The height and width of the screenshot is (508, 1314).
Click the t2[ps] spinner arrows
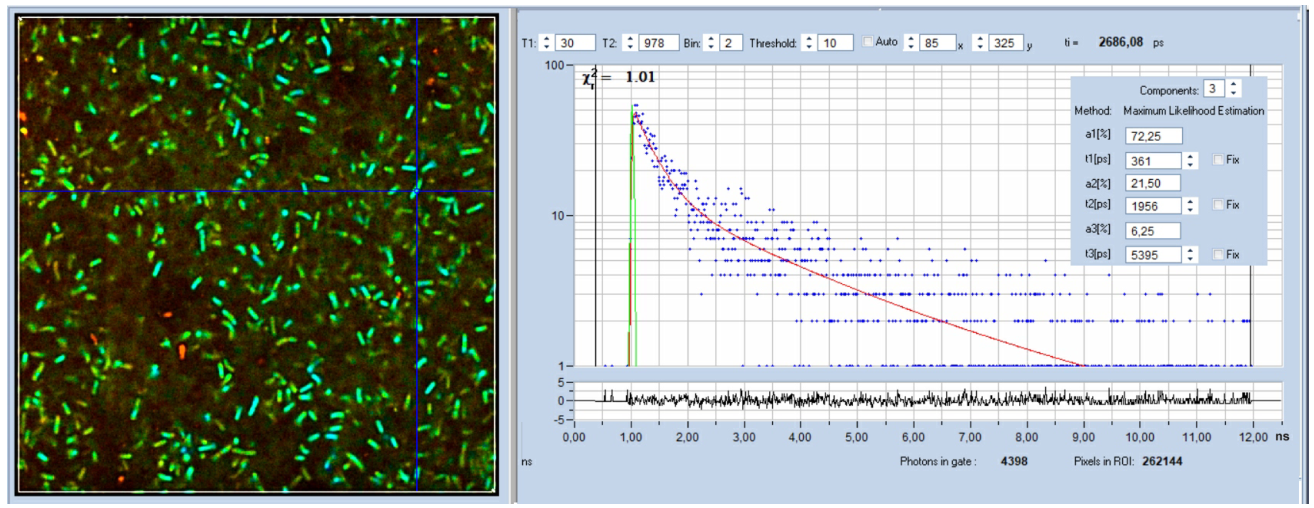pos(1190,205)
